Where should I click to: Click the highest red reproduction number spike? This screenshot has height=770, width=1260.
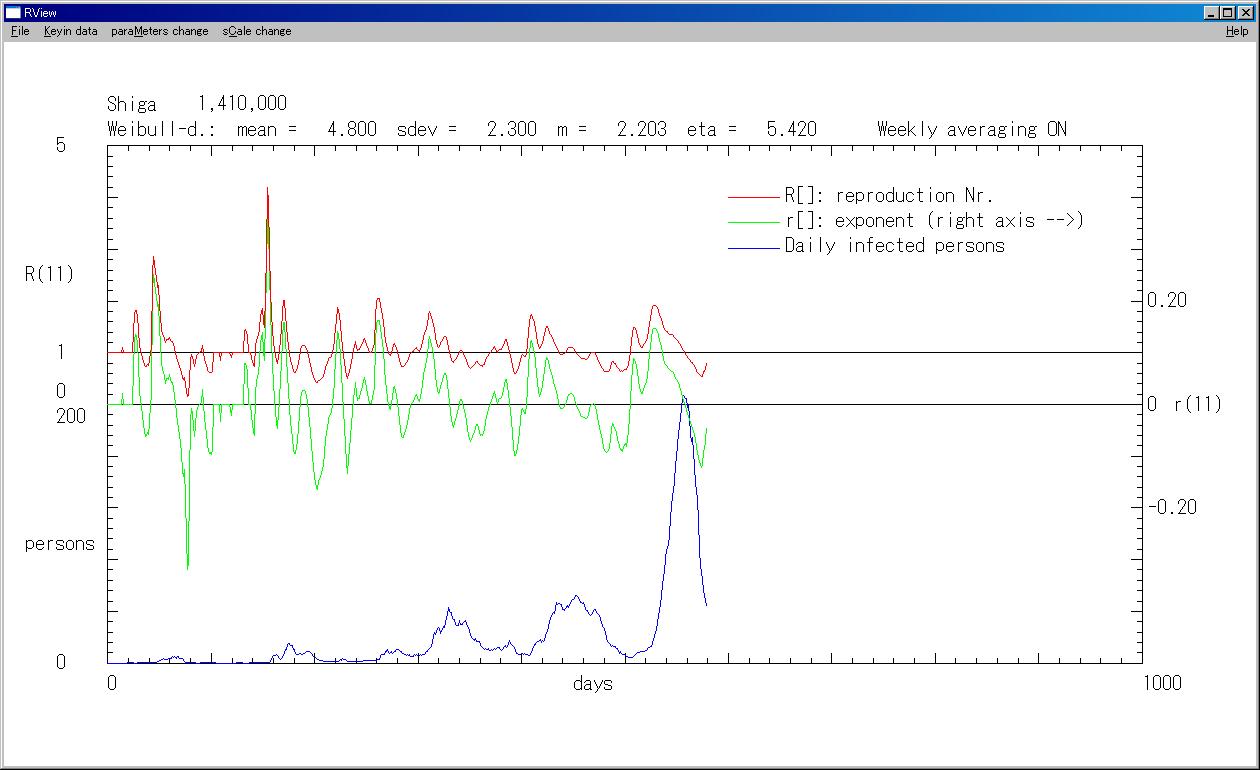coord(267,190)
